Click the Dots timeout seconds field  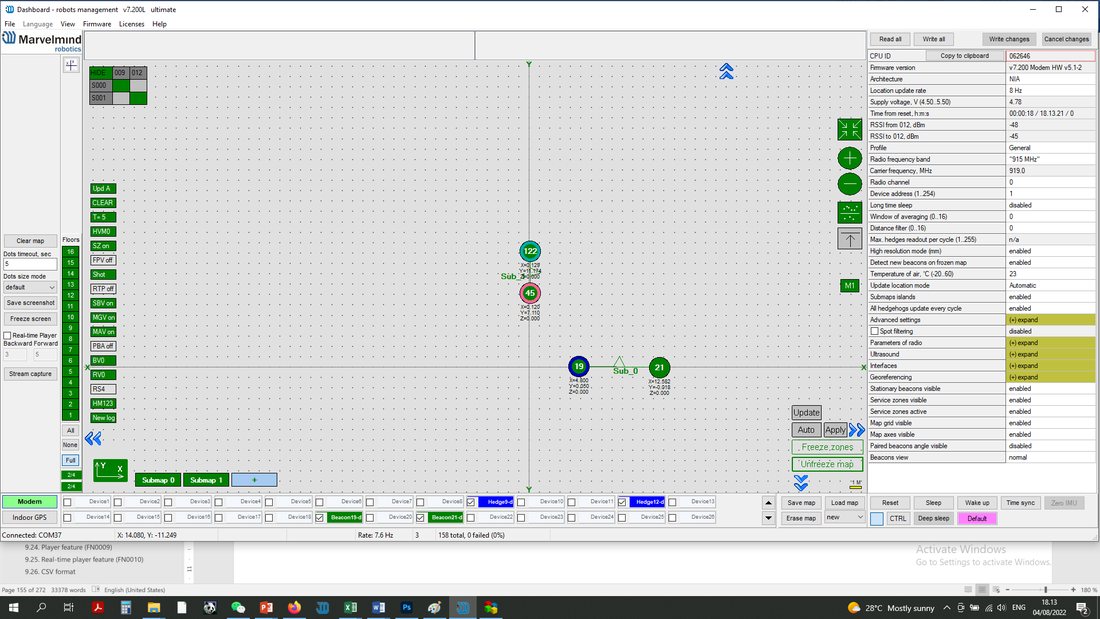coord(30,265)
